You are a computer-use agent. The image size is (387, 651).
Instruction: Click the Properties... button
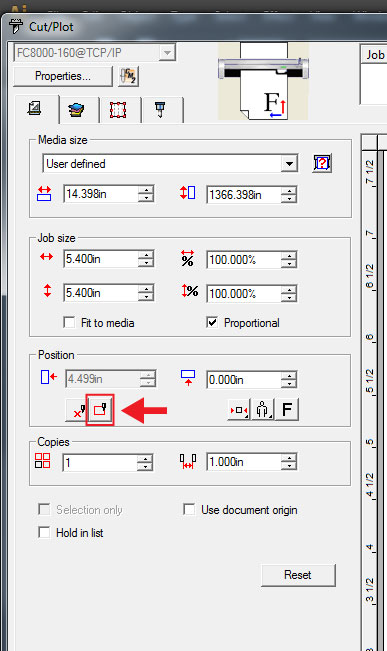tap(63, 76)
